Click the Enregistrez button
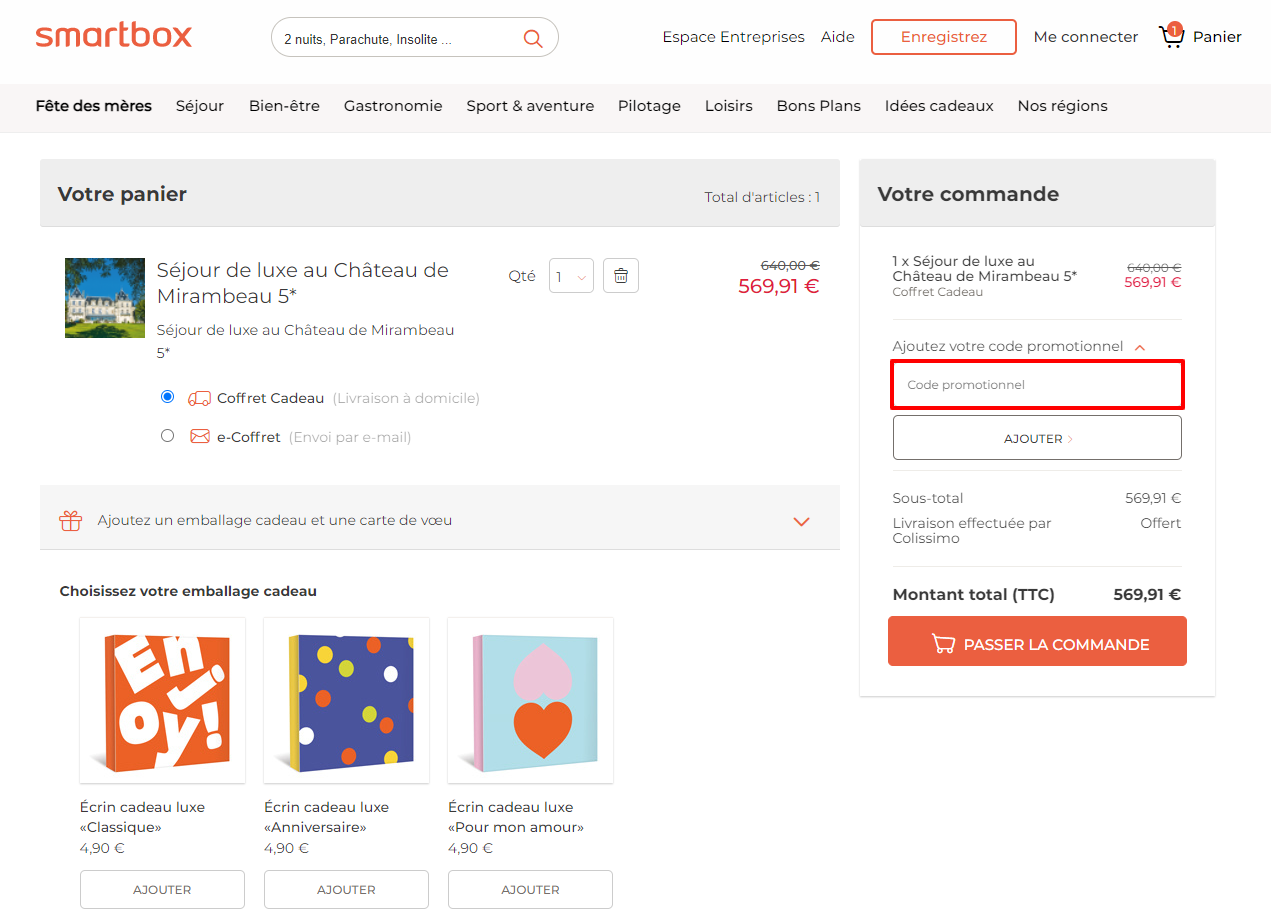Viewport: 1271px width, 922px height. coord(944,37)
